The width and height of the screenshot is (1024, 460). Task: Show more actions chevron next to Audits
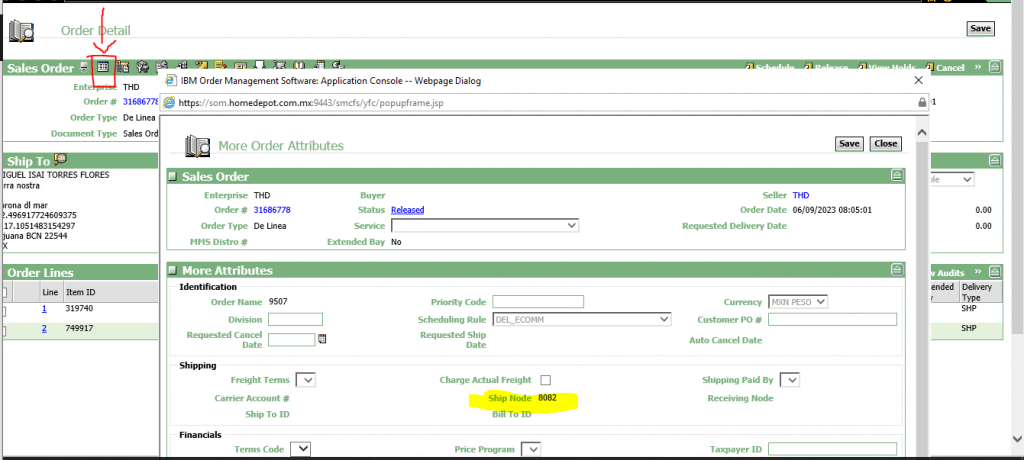[x=978, y=272]
